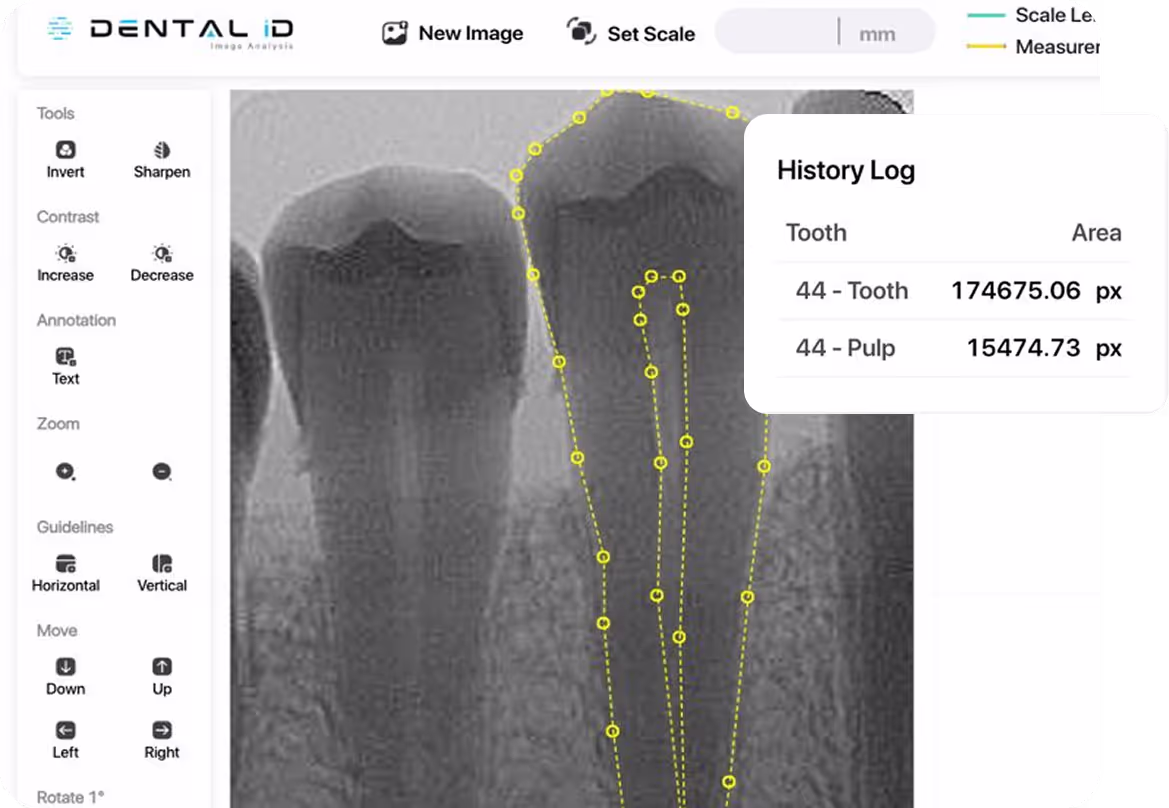Click the Annotation section label
This screenshot has height=808, width=1169.
76,321
